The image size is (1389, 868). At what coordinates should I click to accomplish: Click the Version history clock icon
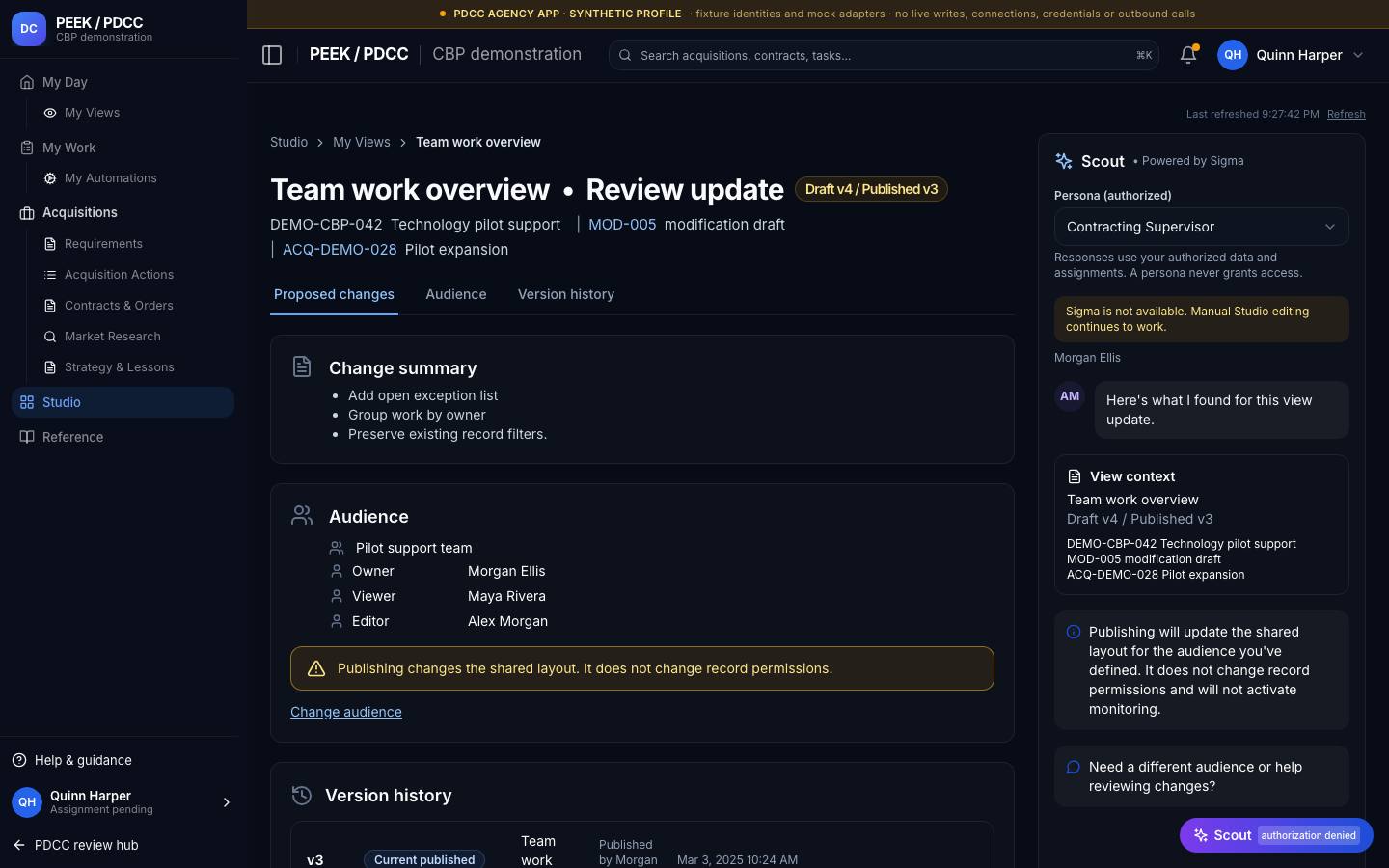tap(302, 795)
